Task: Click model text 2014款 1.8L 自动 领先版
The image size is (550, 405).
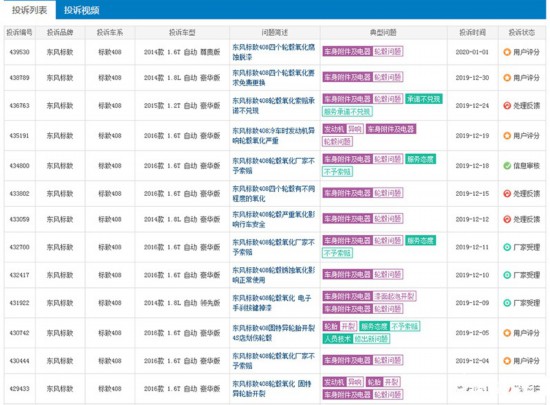Action: (x=182, y=303)
